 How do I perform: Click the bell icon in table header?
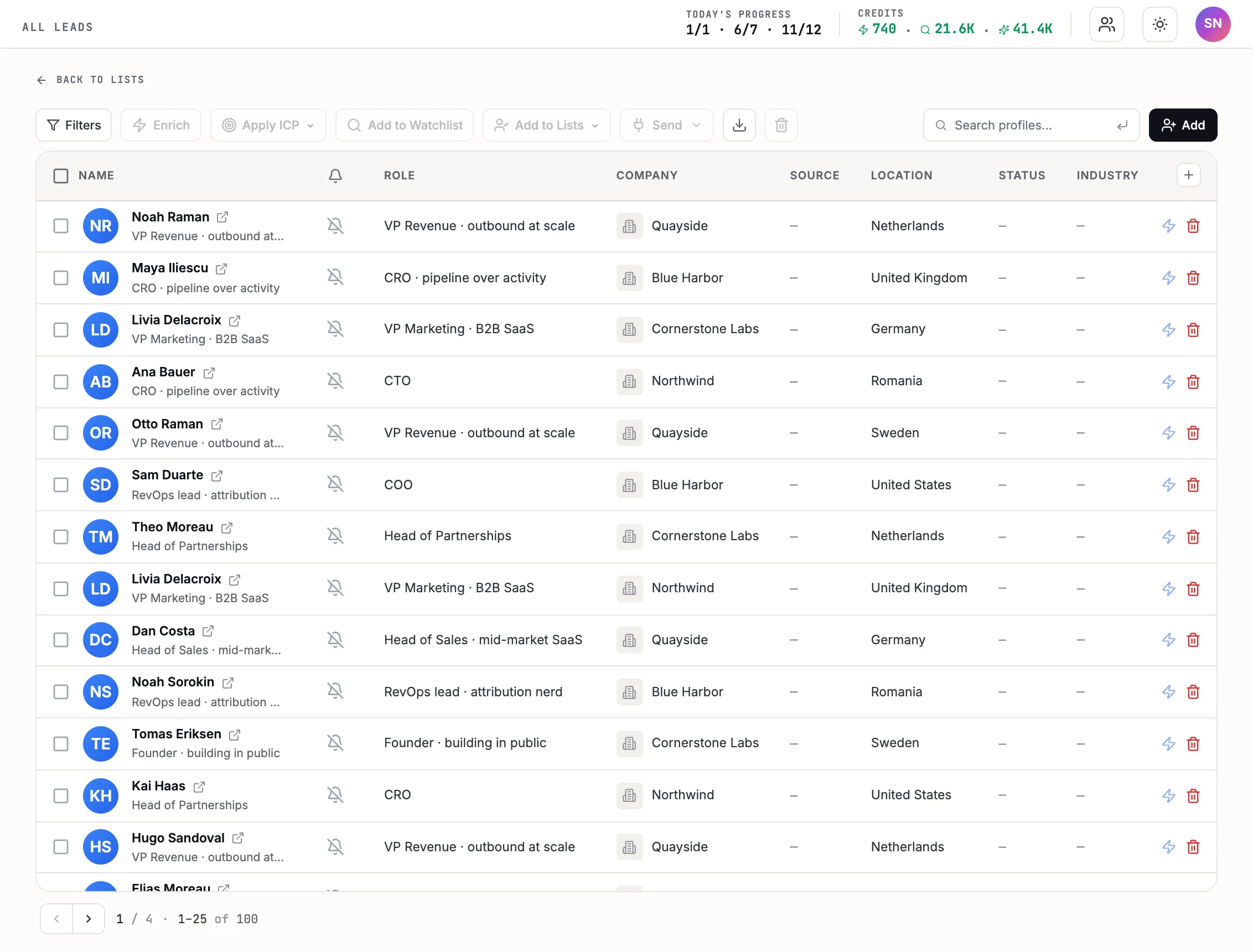pos(335,175)
